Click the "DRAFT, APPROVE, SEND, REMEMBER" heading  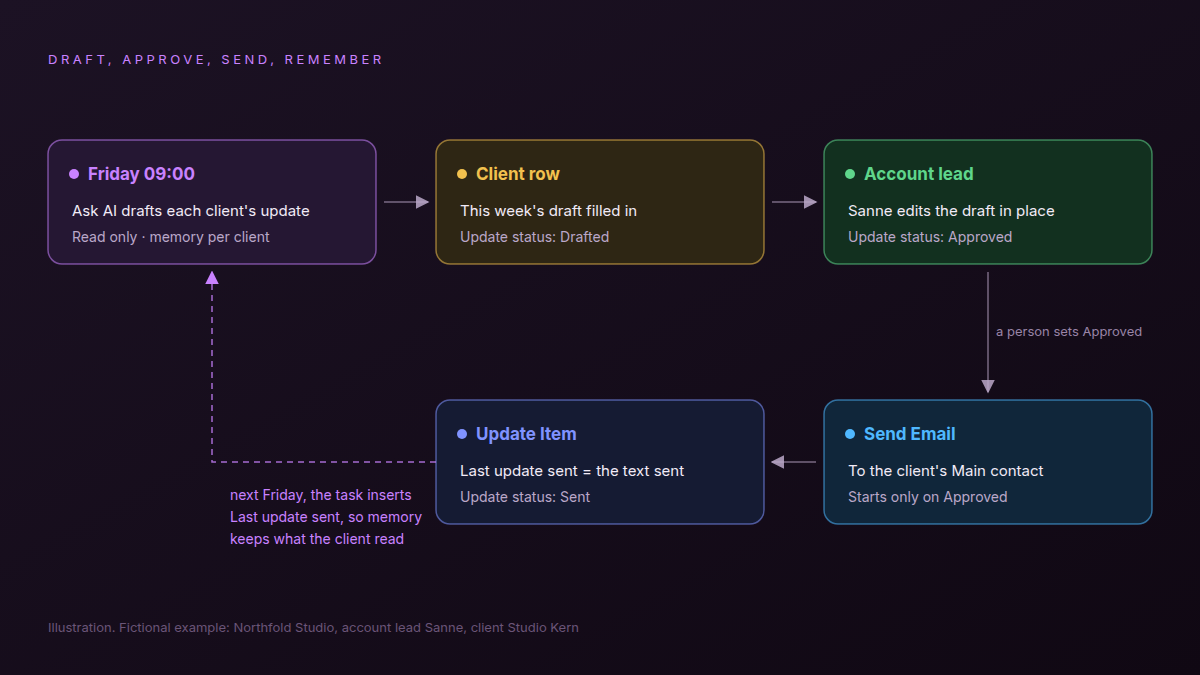tap(216, 60)
